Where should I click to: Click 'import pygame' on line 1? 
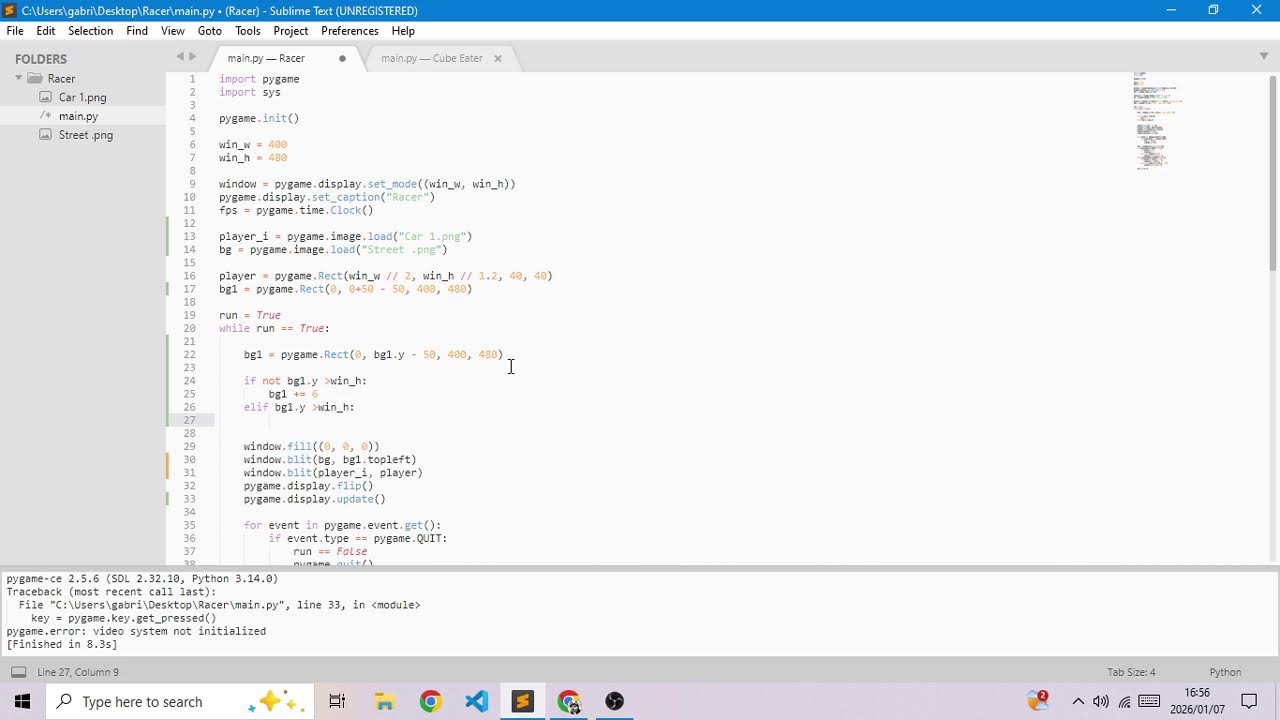[259, 79]
